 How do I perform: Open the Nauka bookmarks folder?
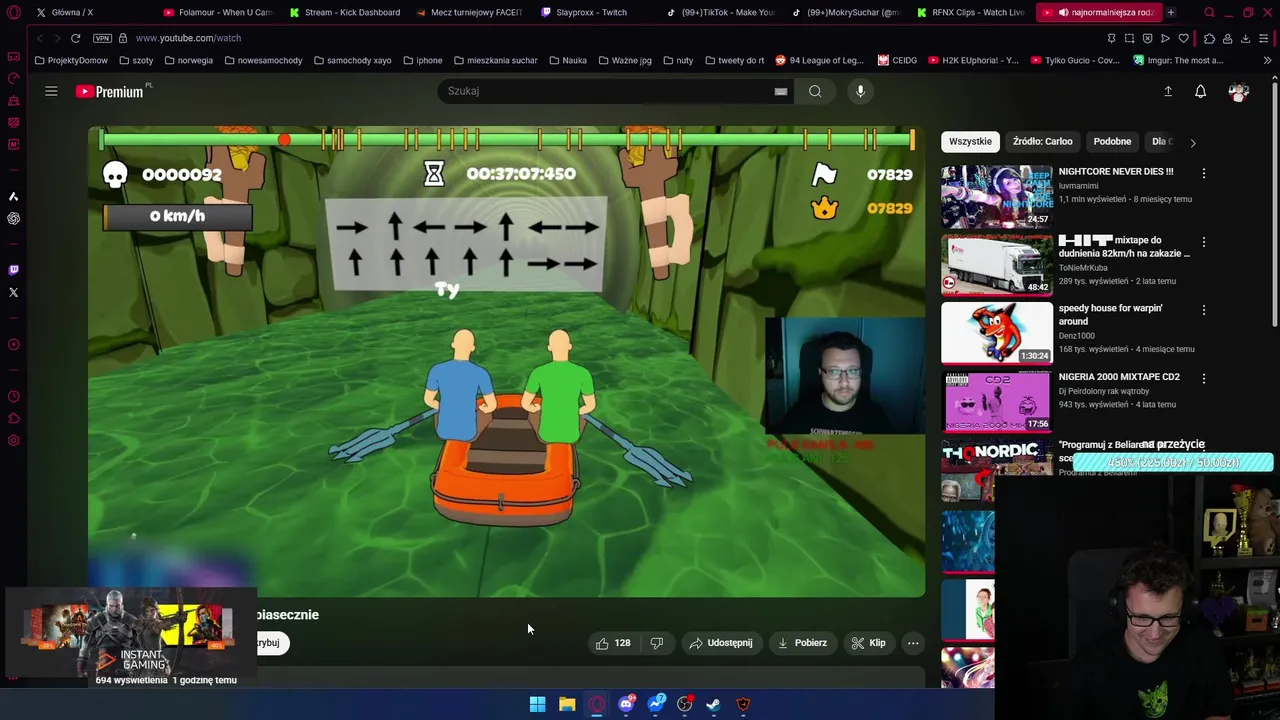[x=568, y=60]
